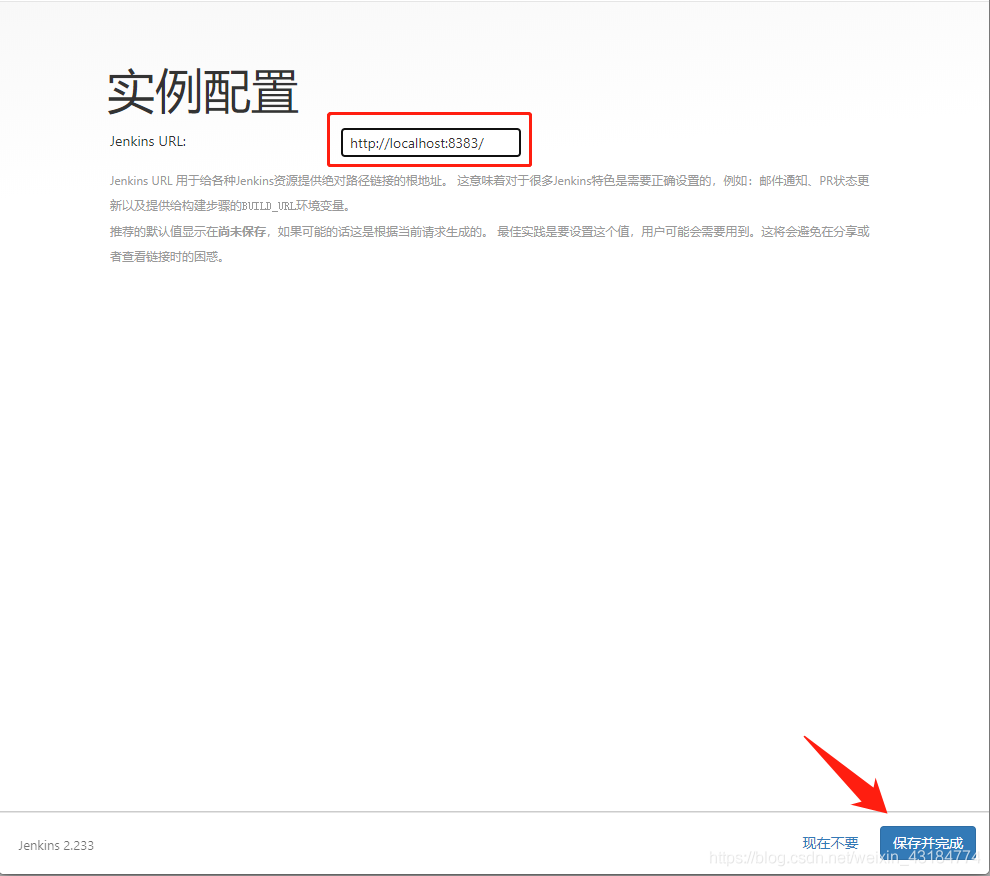Click the Jenkins URL: field label
Screen dimensions: 990x876
[147, 141]
